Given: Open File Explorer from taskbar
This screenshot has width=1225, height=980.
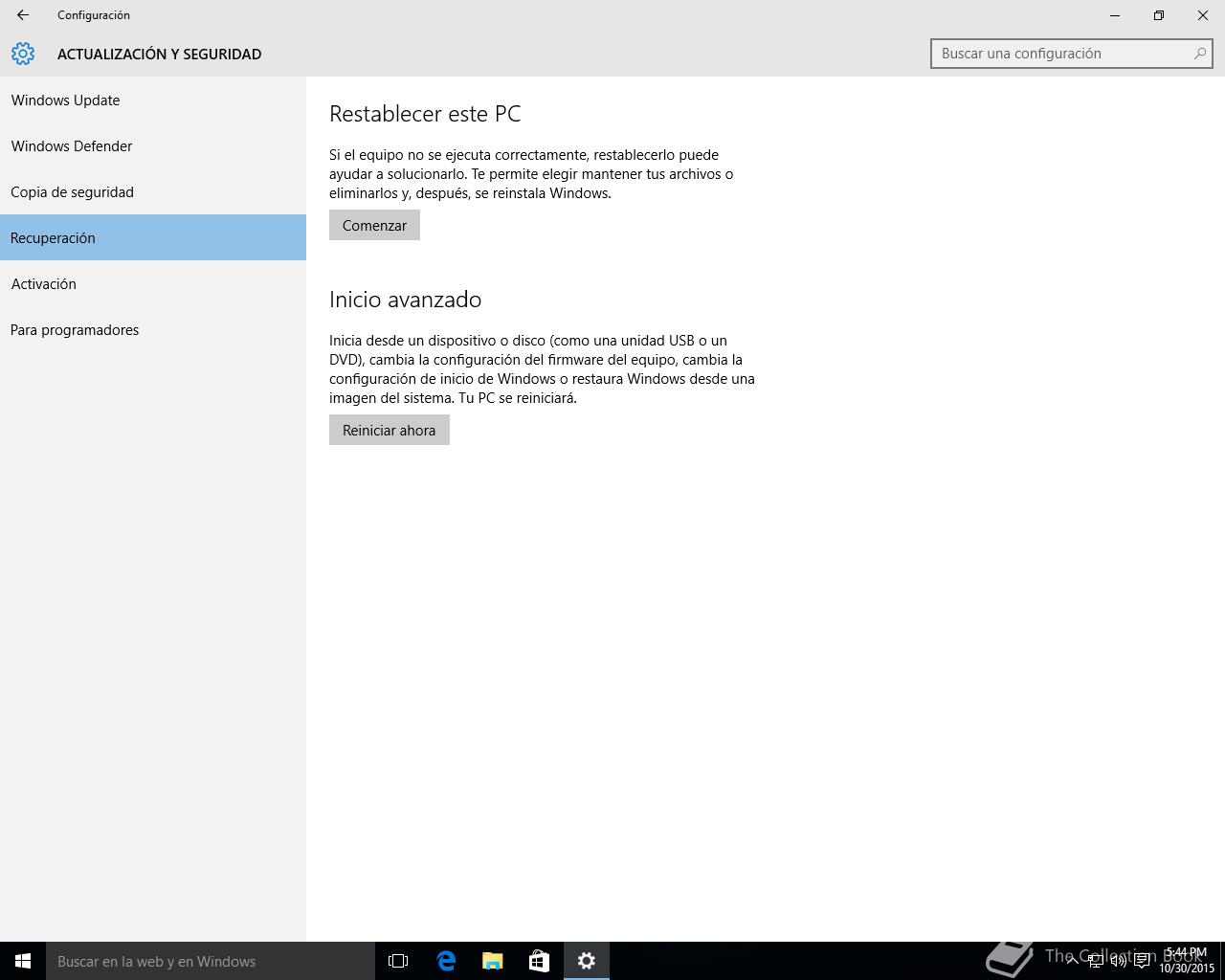Looking at the screenshot, I should tap(493, 961).
